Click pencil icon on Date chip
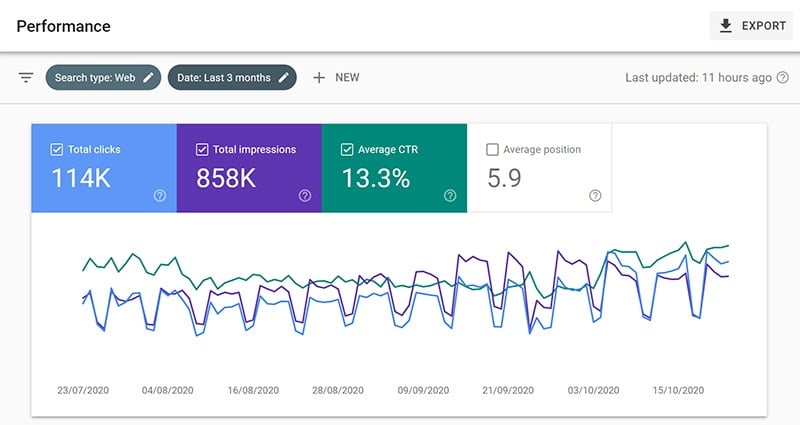 tap(284, 78)
